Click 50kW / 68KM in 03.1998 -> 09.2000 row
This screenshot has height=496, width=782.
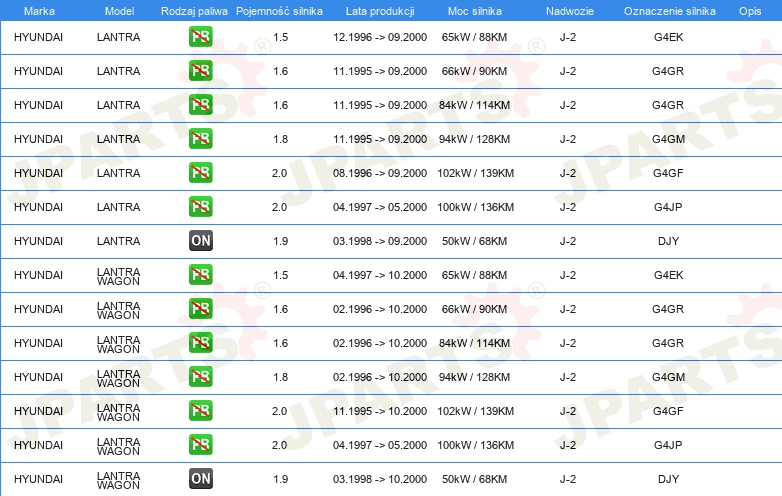click(x=474, y=241)
